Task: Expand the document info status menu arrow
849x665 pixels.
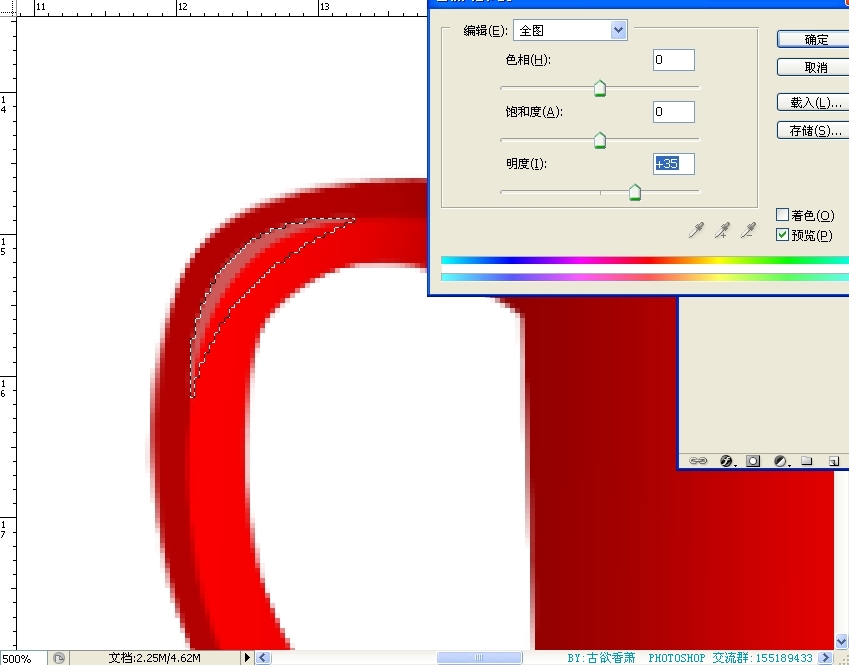Action: (x=247, y=658)
